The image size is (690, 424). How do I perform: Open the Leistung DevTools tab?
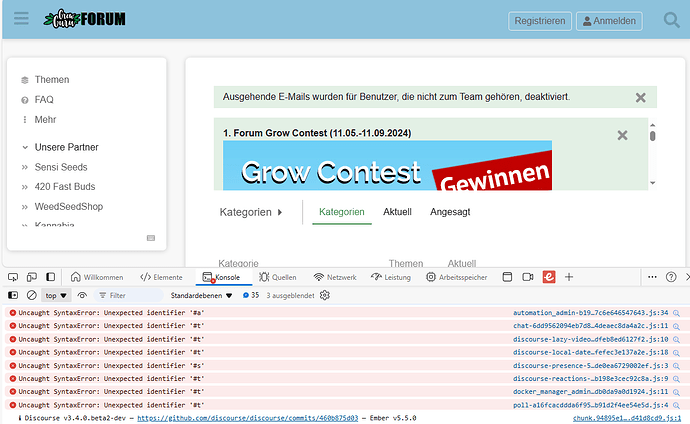[x=391, y=277]
